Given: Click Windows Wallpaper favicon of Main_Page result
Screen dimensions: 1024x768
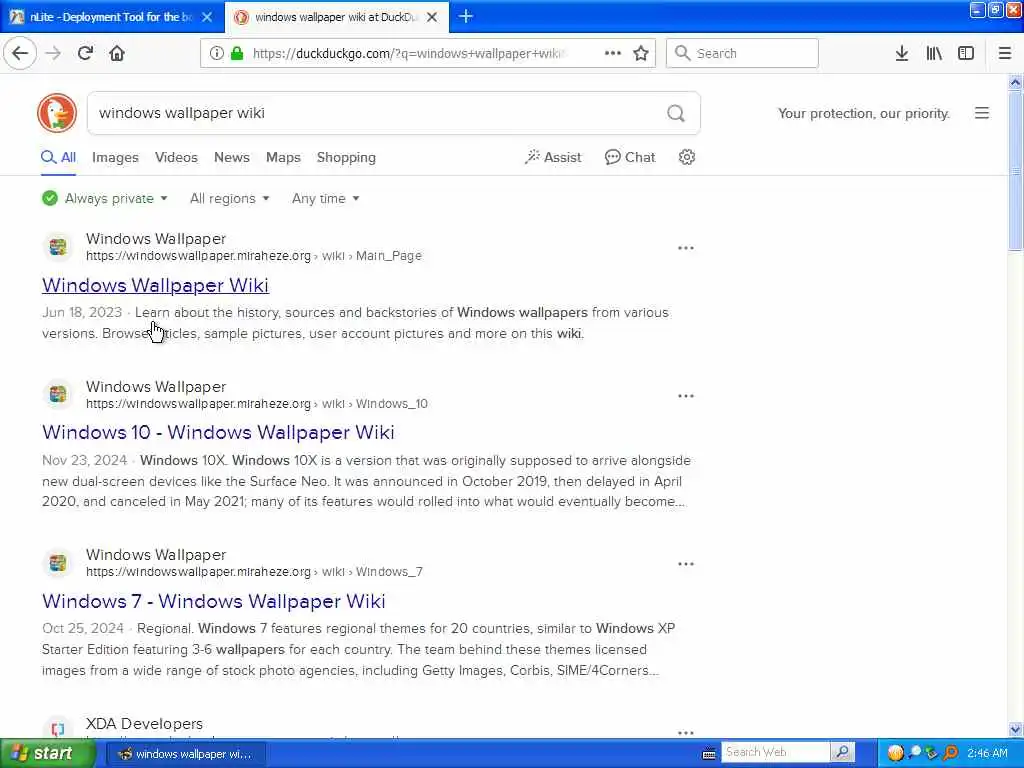Looking at the screenshot, I should (x=57, y=247).
